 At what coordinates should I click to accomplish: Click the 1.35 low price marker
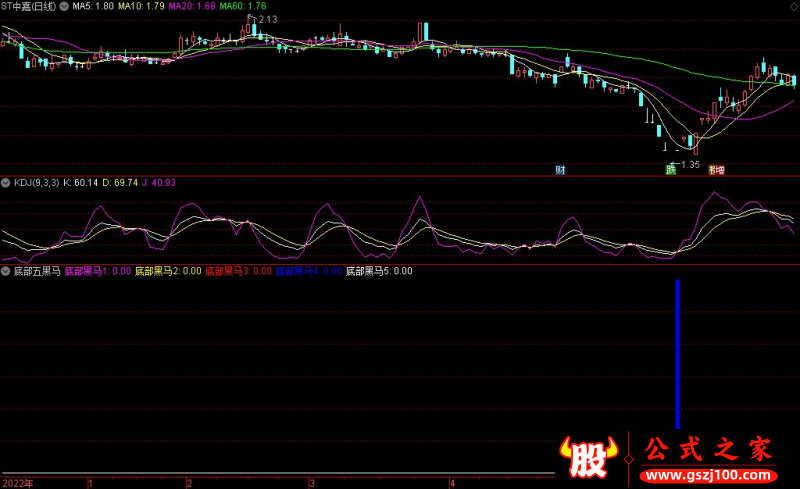689,164
